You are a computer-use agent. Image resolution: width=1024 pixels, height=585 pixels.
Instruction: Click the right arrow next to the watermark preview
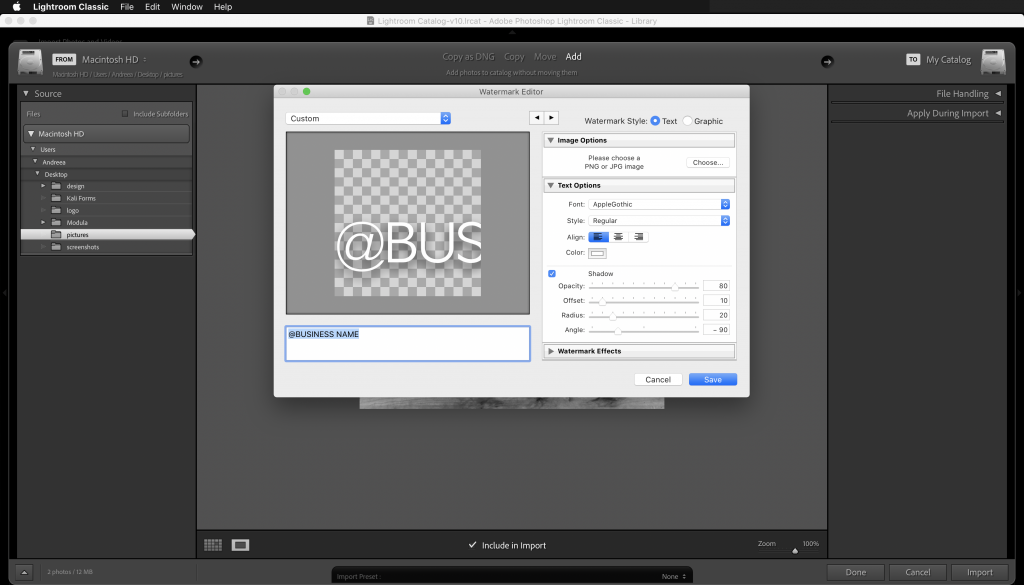[x=551, y=117]
